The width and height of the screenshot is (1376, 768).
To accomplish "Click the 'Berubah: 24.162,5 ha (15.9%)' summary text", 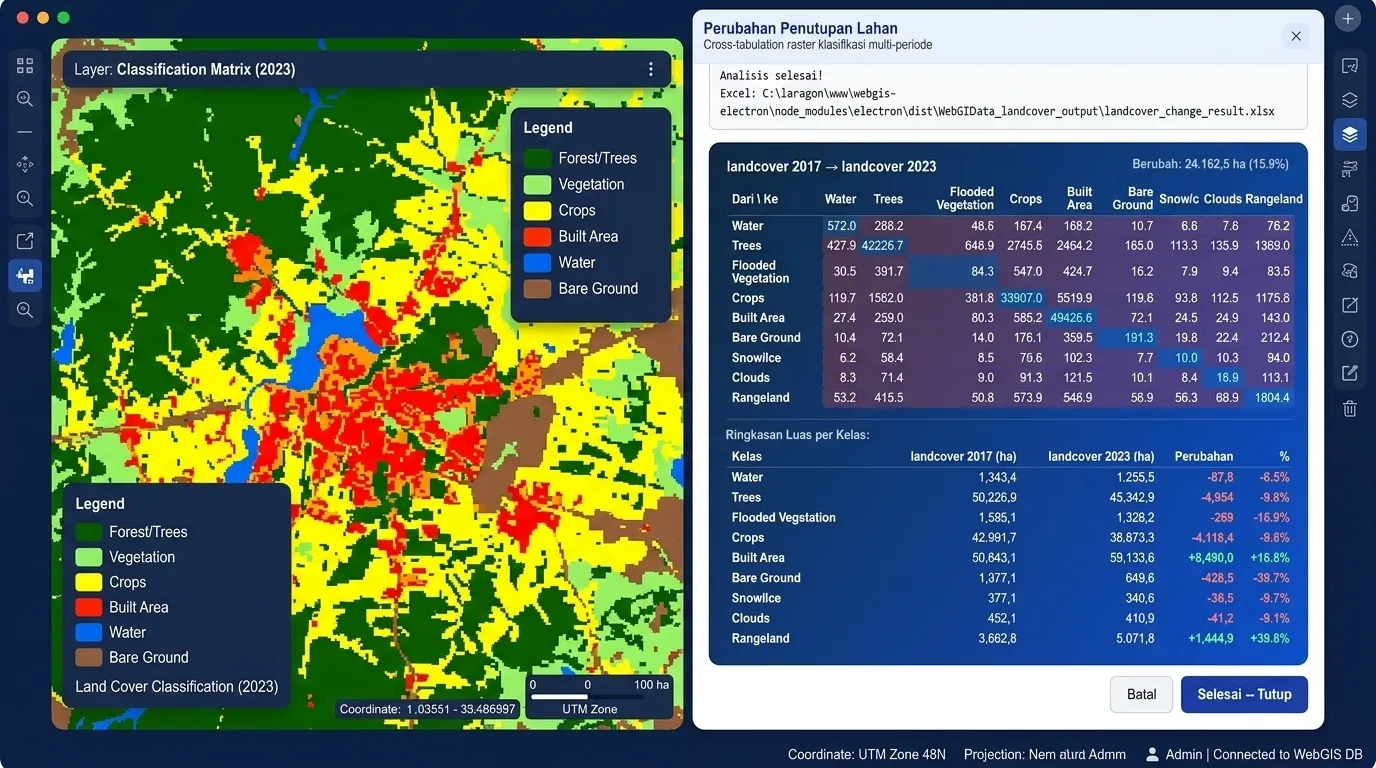I will point(1210,163).
